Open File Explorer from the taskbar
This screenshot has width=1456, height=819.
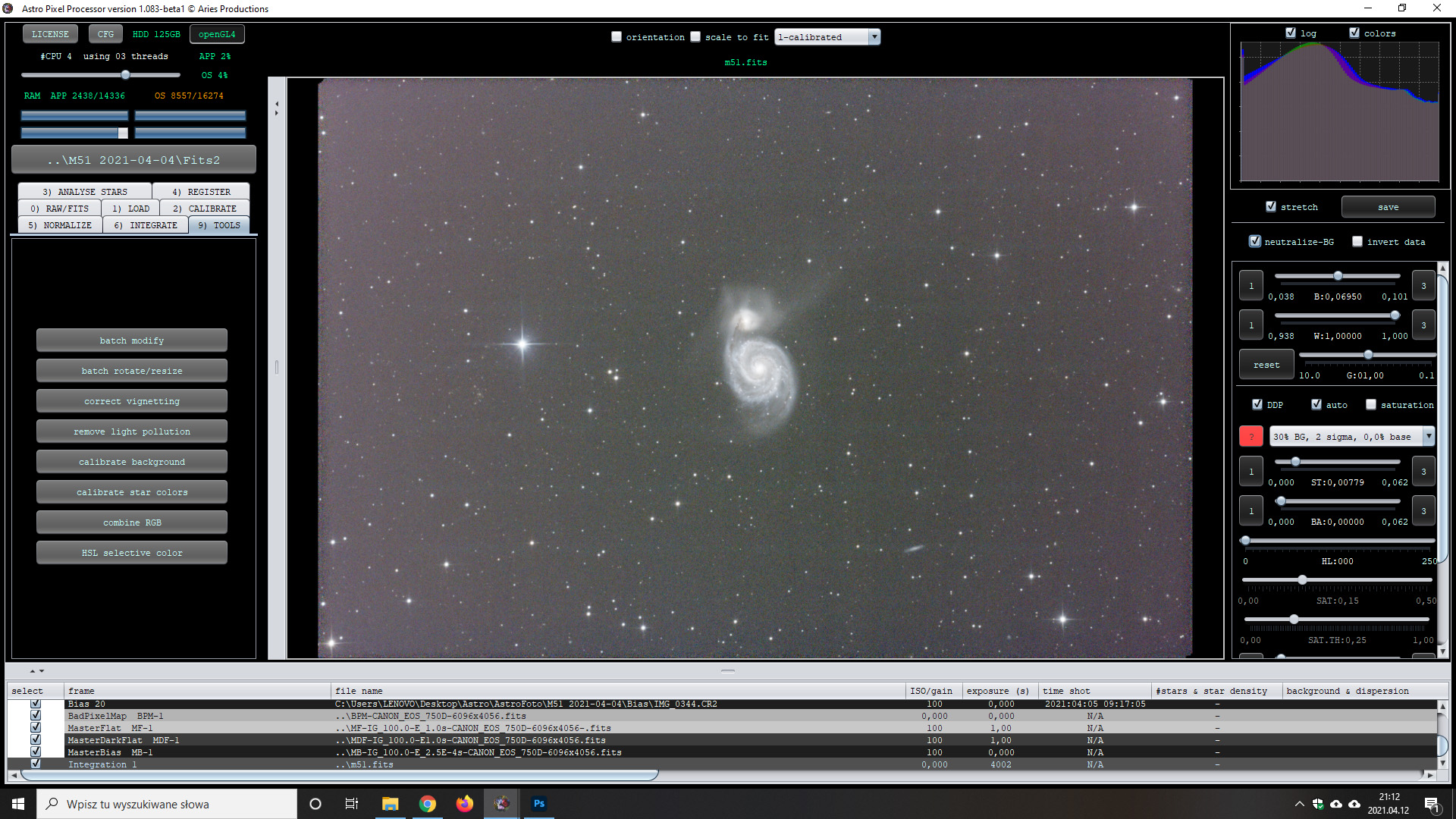pyautogui.click(x=391, y=804)
